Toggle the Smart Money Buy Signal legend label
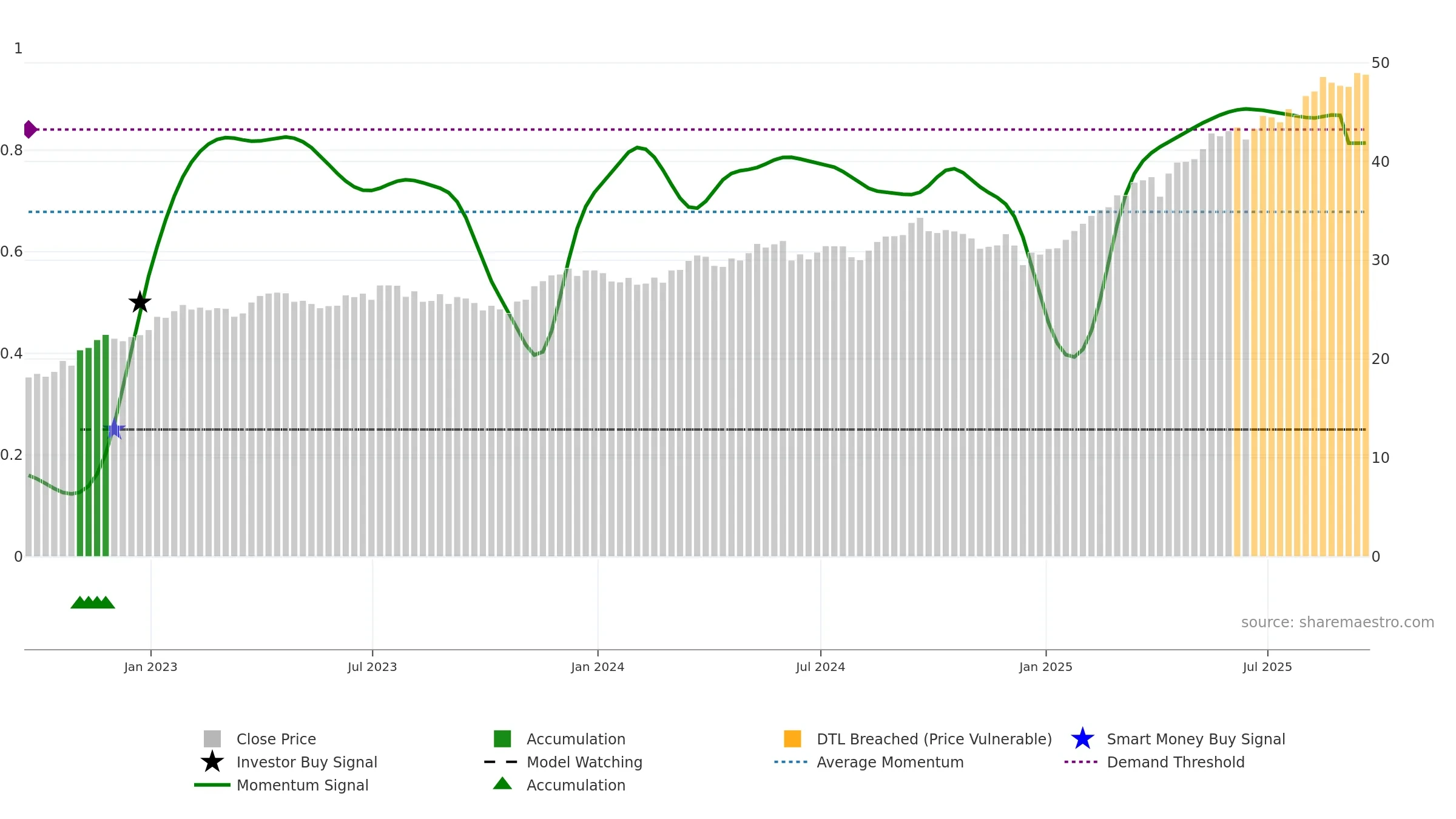 [1196, 739]
